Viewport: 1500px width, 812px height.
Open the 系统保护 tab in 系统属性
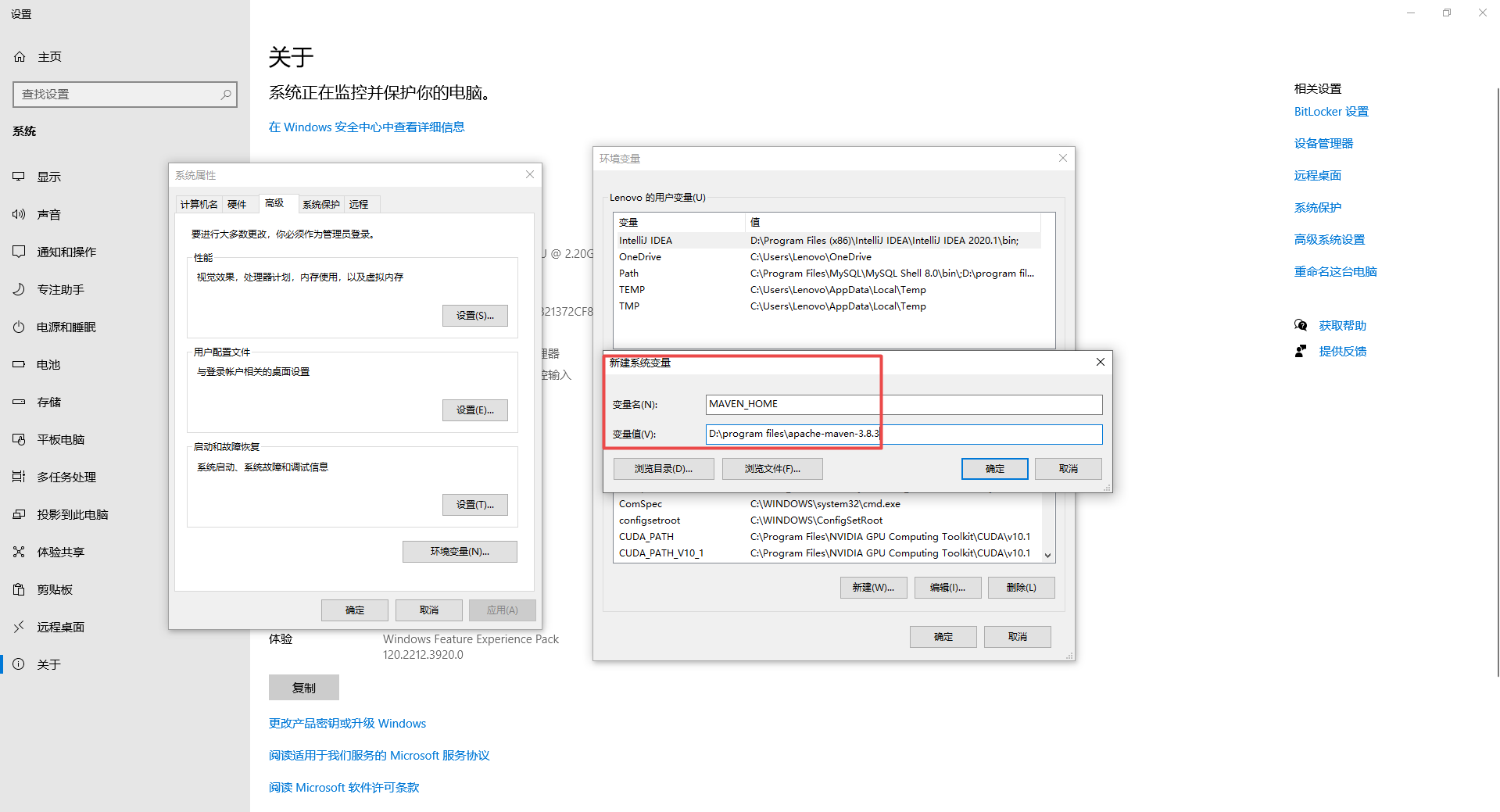click(x=321, y=204)
